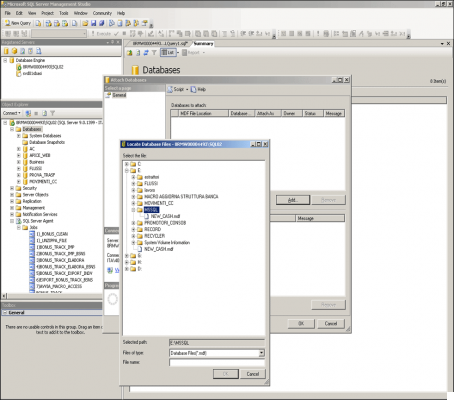454x400 pixels.
Task: Click Script button in Attach Databases dialog
Action: coord(178,89)
